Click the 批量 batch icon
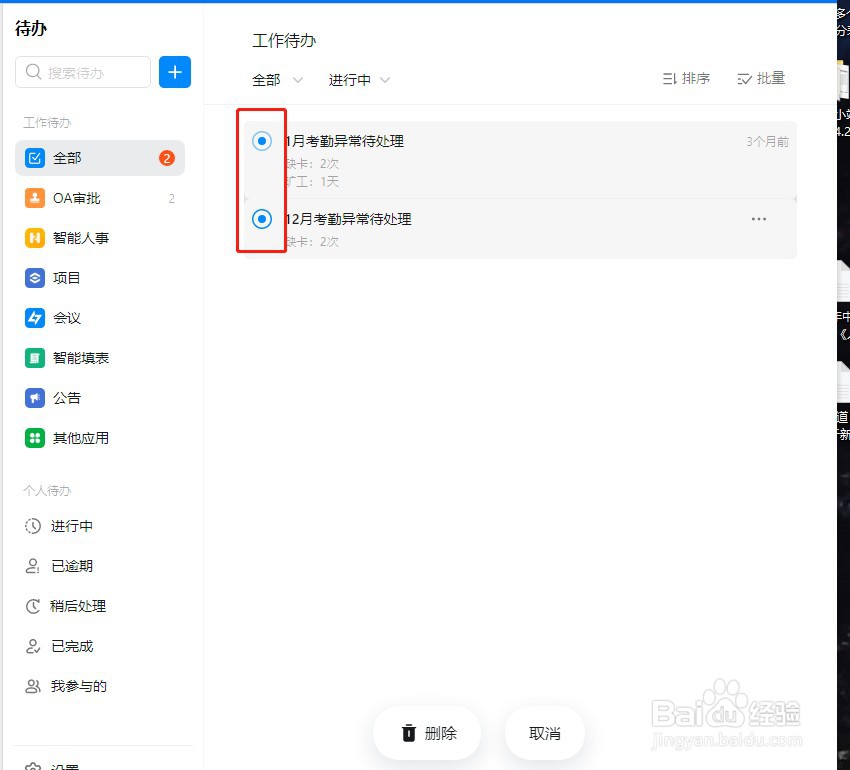850x770 pixels. click(x=744, y=79)
